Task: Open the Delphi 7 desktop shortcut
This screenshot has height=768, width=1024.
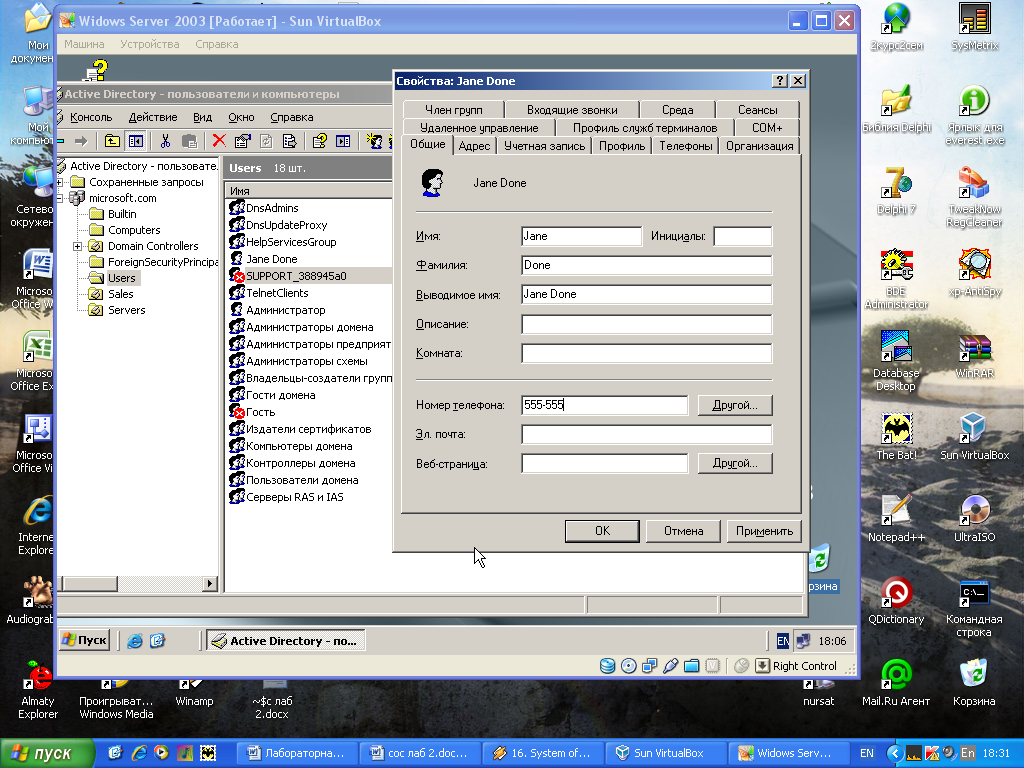Action: pyautogui.click(x=896, y=190)
